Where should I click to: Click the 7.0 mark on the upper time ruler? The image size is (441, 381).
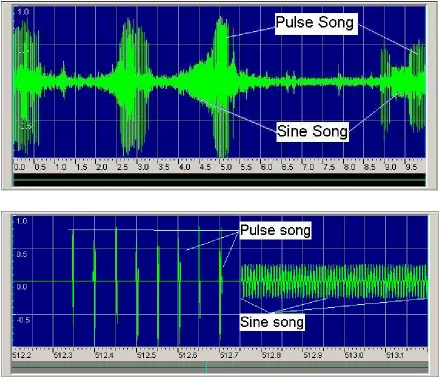point(308,167)
